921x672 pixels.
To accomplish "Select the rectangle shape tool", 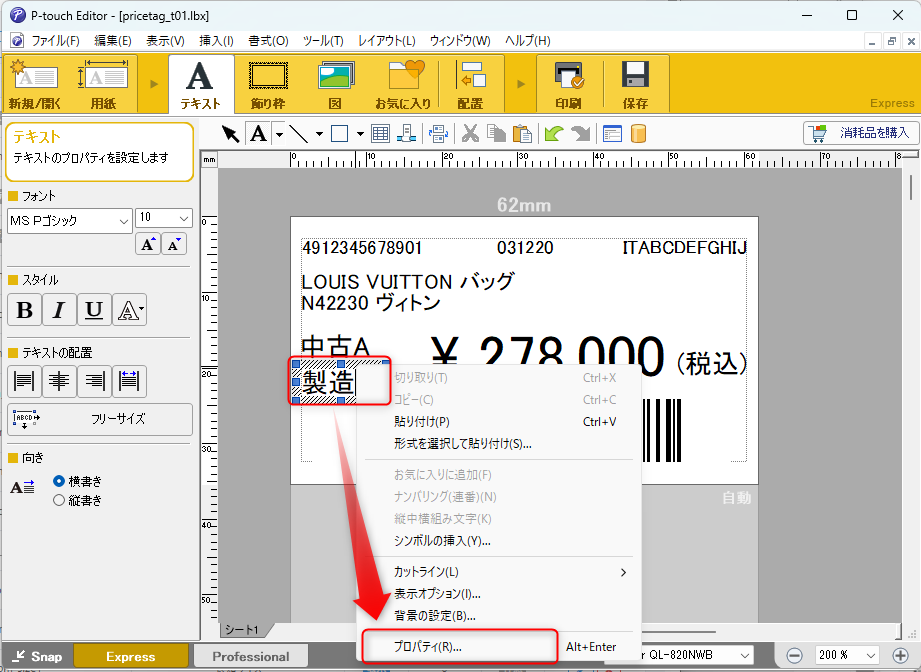I will pos(340,134).
